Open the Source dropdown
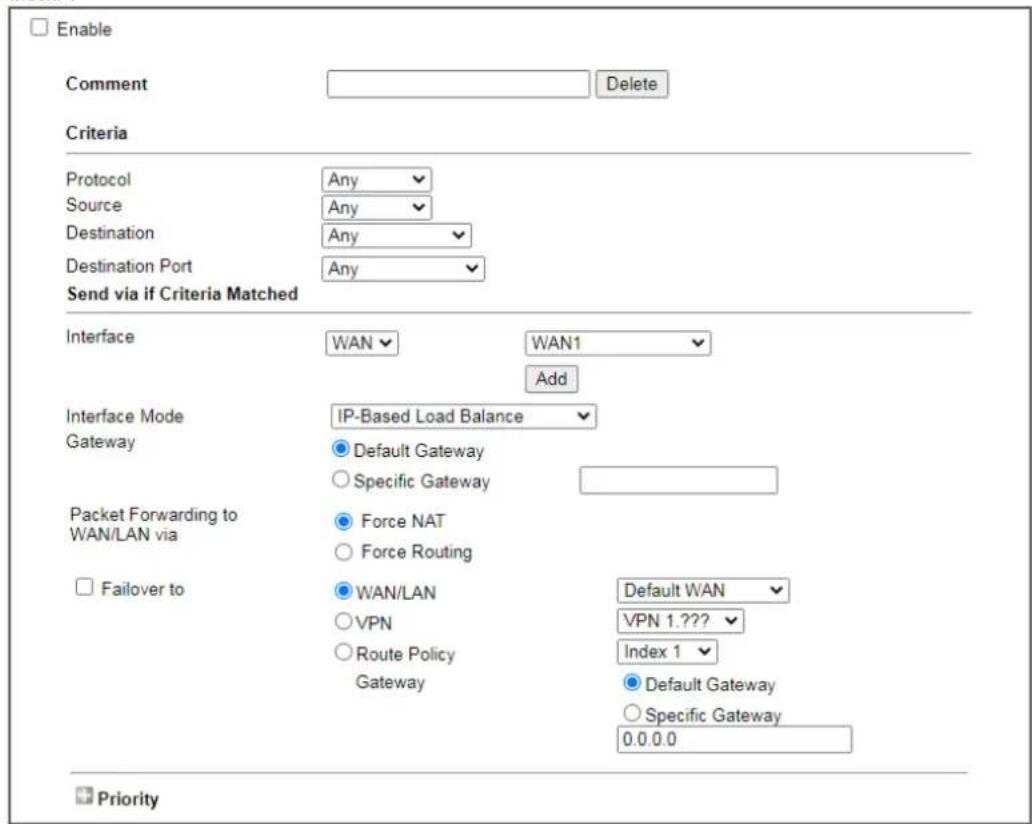 376,208
